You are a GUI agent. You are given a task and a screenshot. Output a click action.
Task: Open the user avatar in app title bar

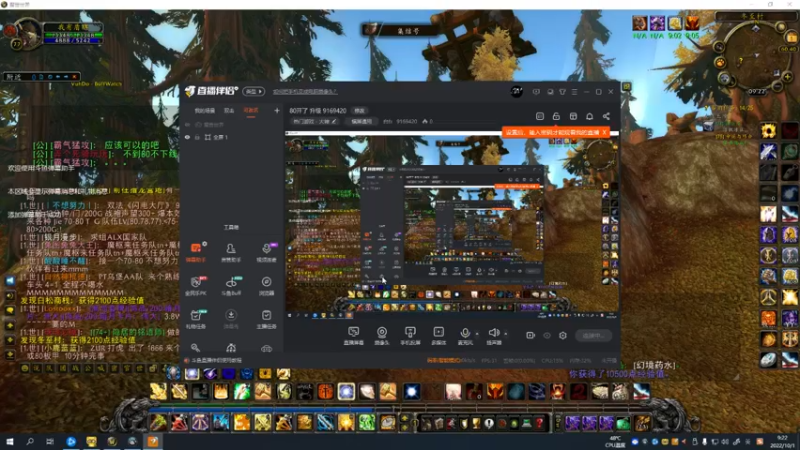(516, 91)
